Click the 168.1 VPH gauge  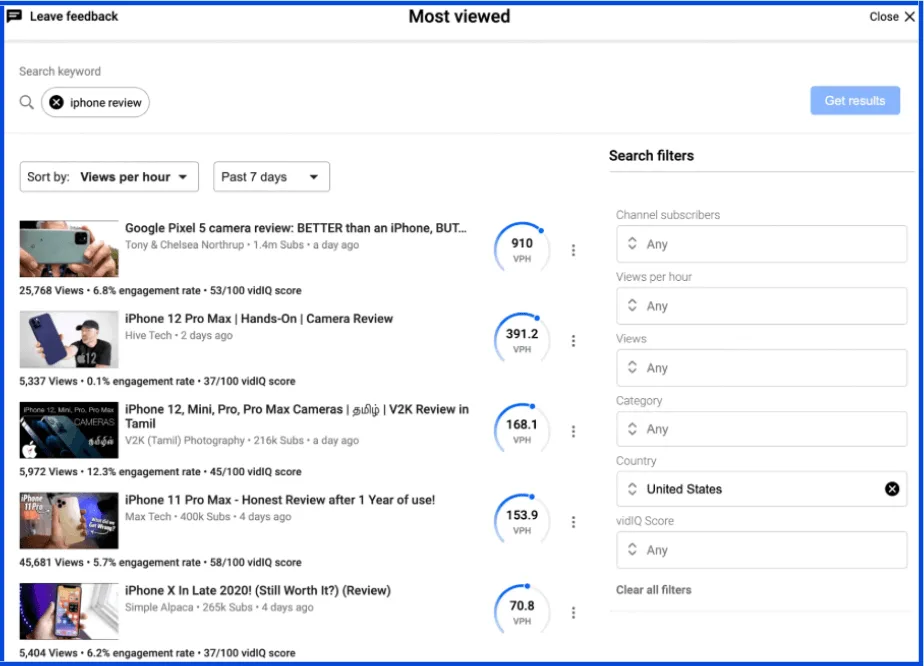click(522, 431)
